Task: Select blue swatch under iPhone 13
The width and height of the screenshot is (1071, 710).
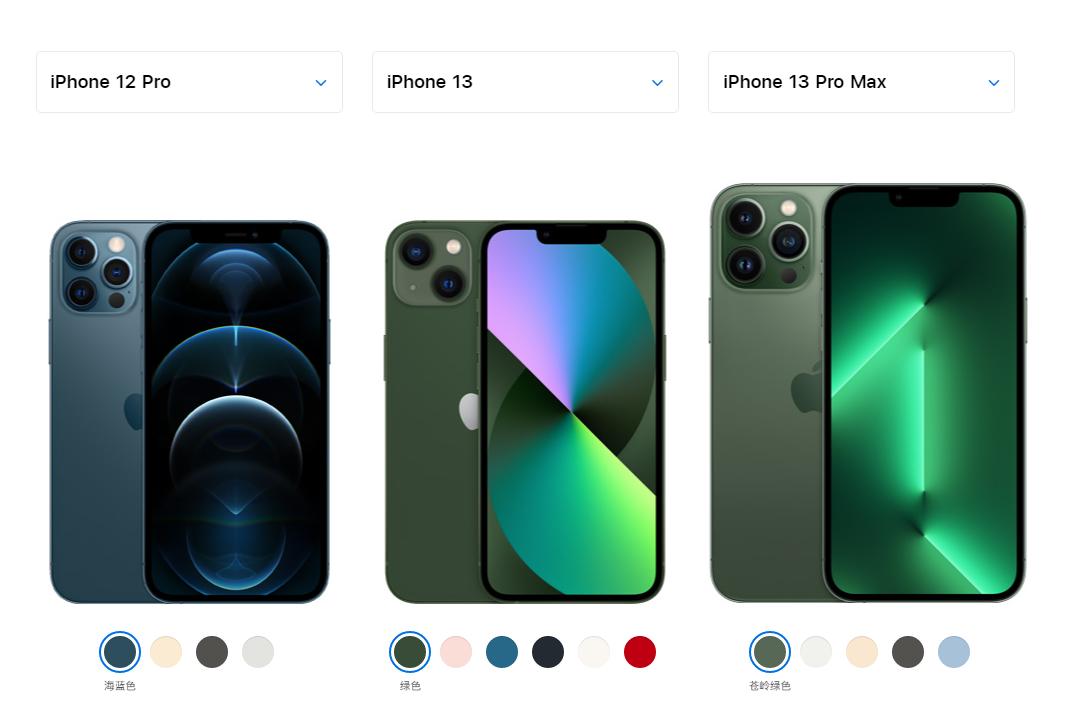Action: pyautogui.click(x=502, y=652)
